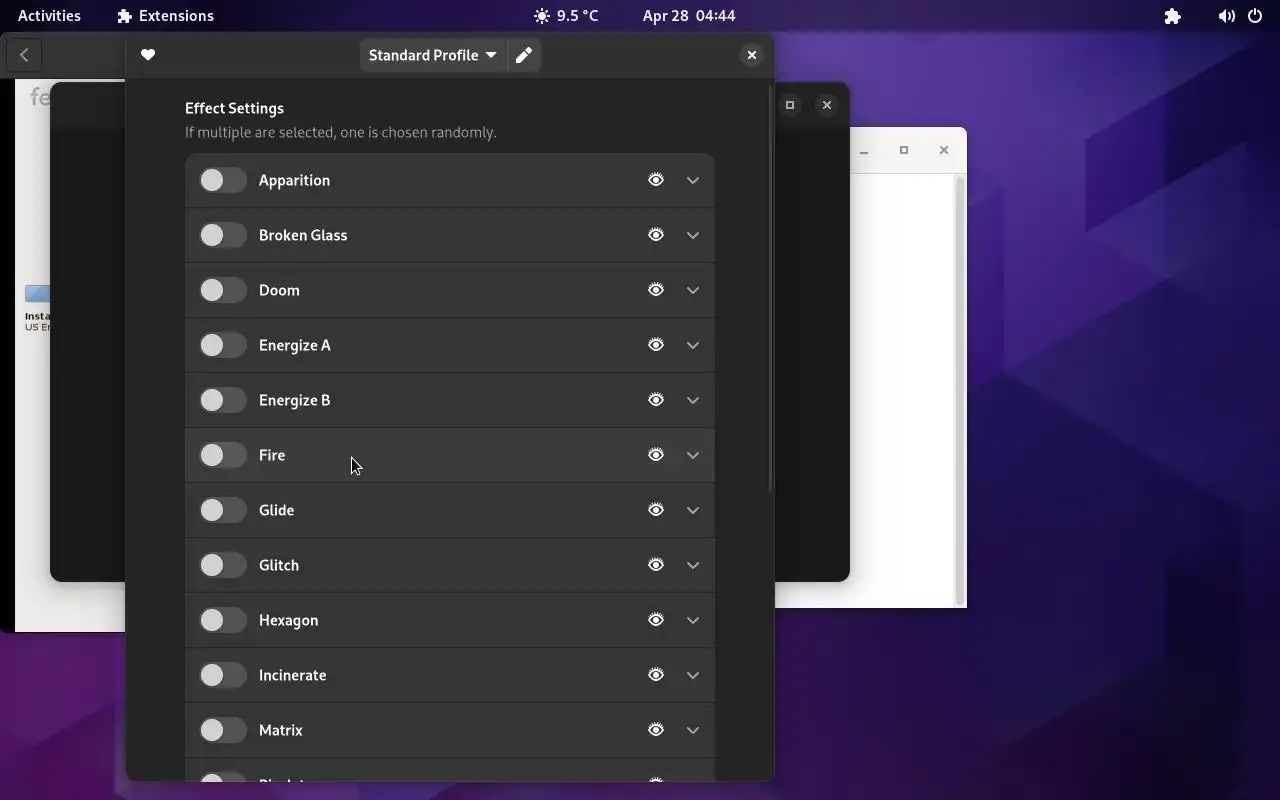Click the Matrix effect label

point(281,730)
